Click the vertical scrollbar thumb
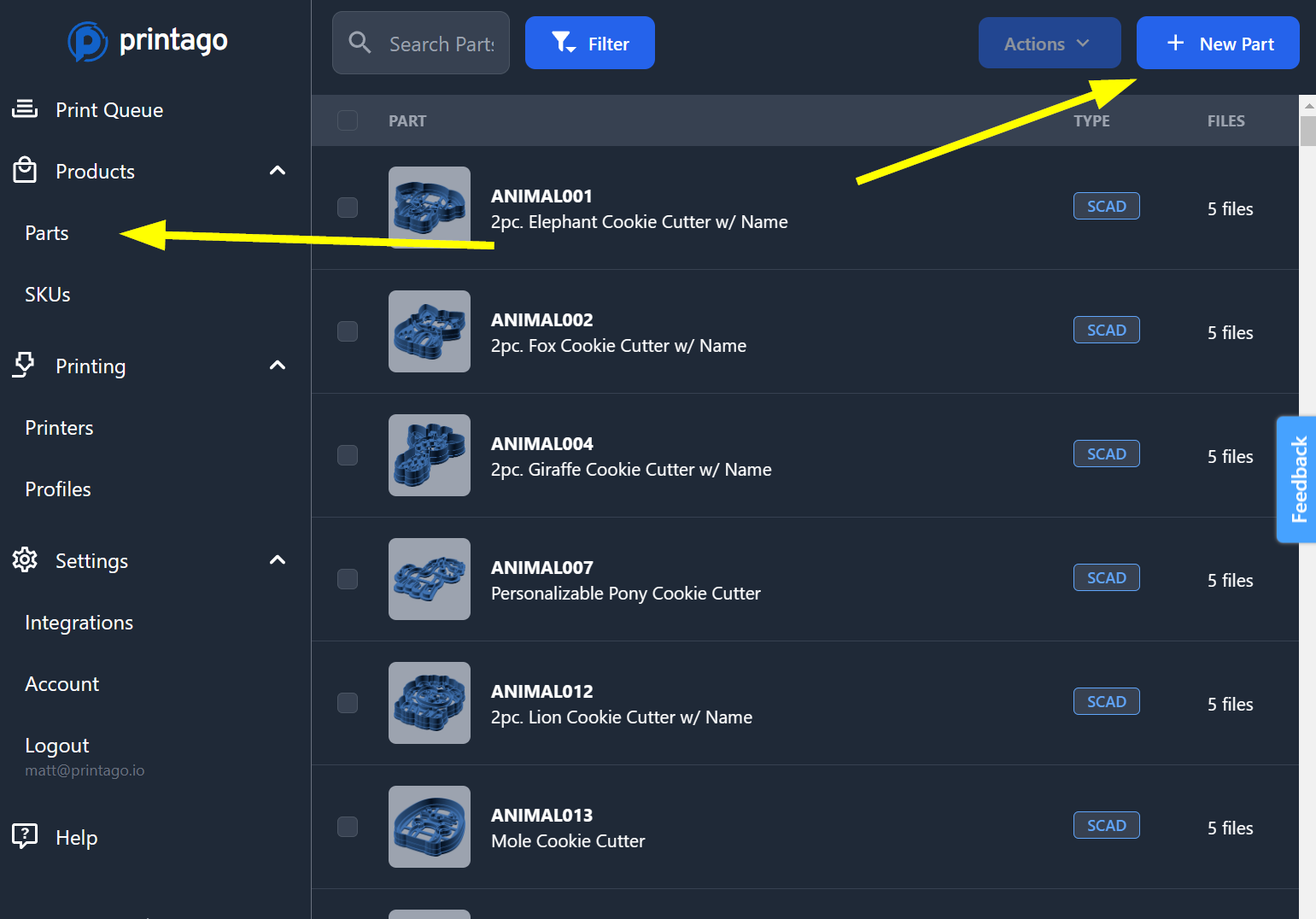Screen dimensions: 1316x919 click(x=1307, y=131)
